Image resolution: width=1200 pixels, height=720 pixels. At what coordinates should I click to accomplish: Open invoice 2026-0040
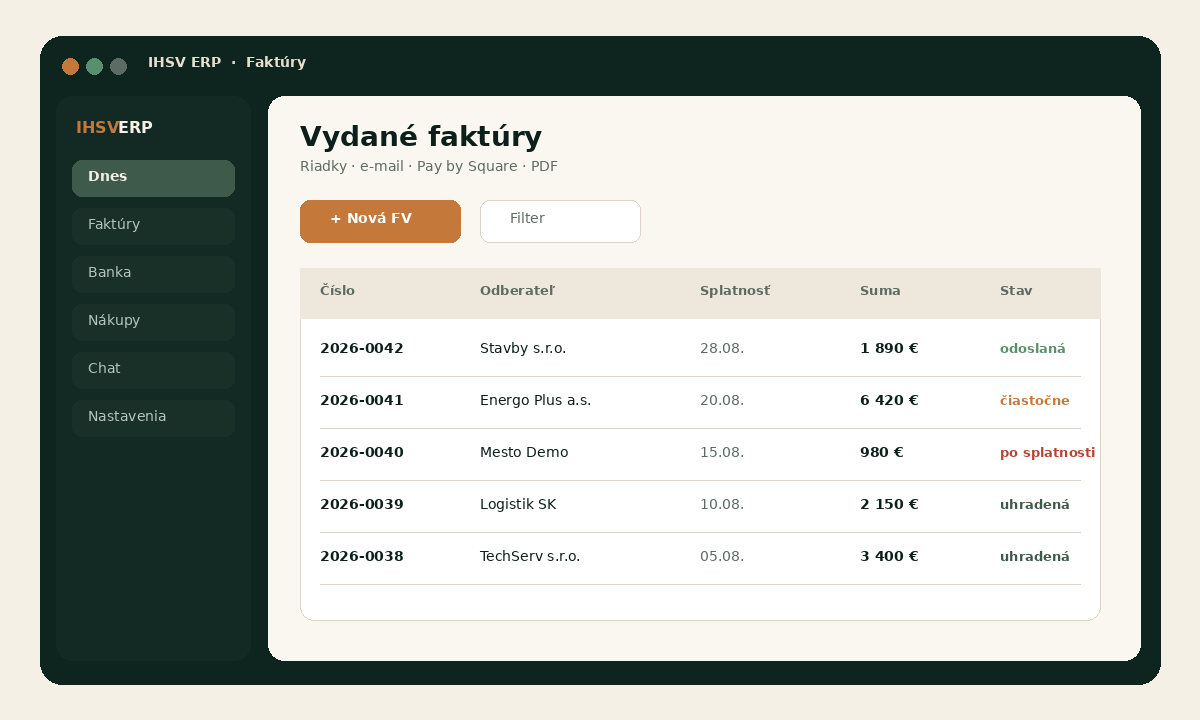pyautogui.click(x=362, y=453)
